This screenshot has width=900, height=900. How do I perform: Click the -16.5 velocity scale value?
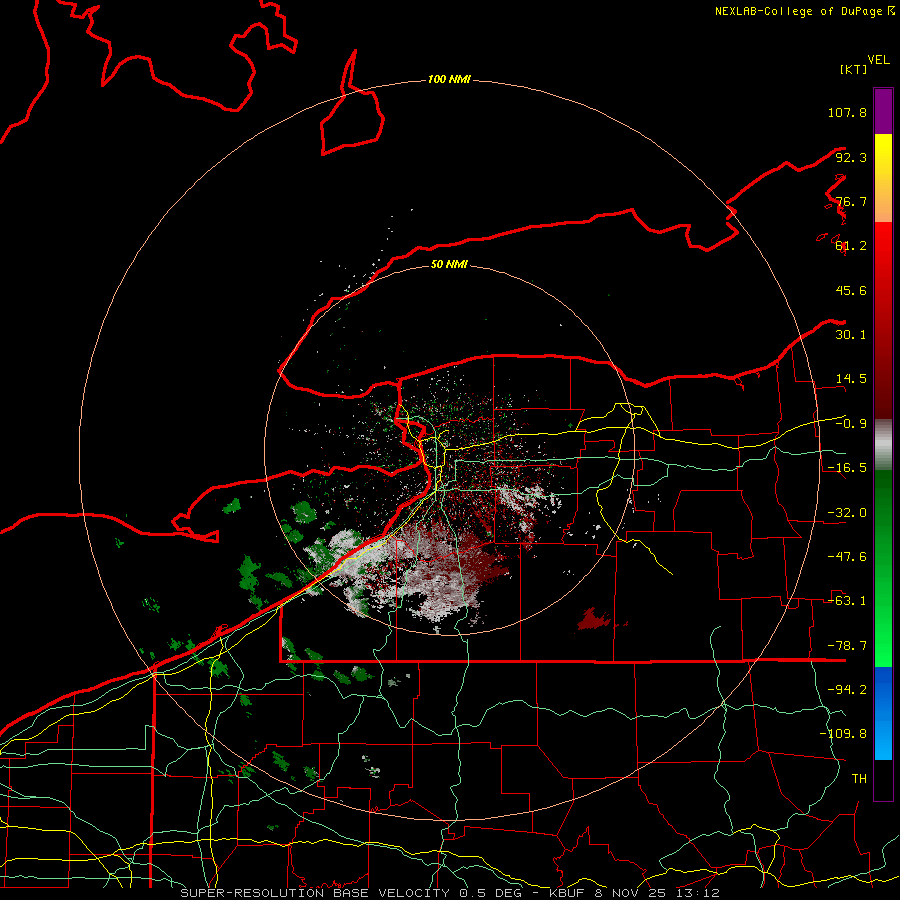[847, 468]
